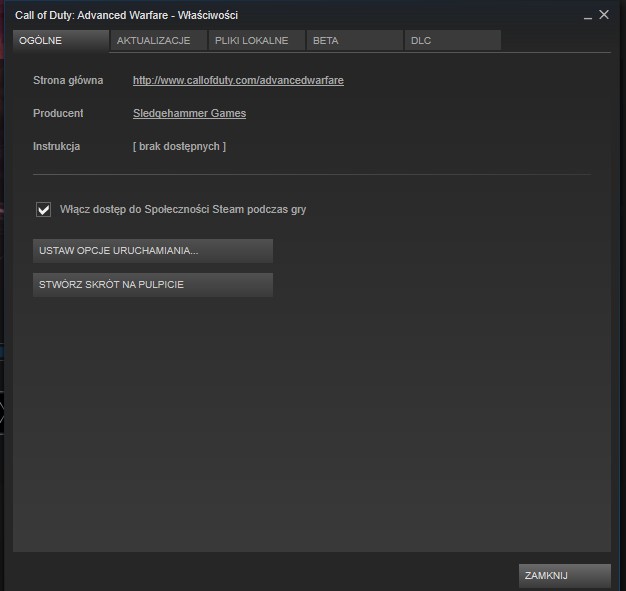626x591 pixels.
Task: Open the PLIKI LOKALNE tab
Action: [x=257, y=41]
